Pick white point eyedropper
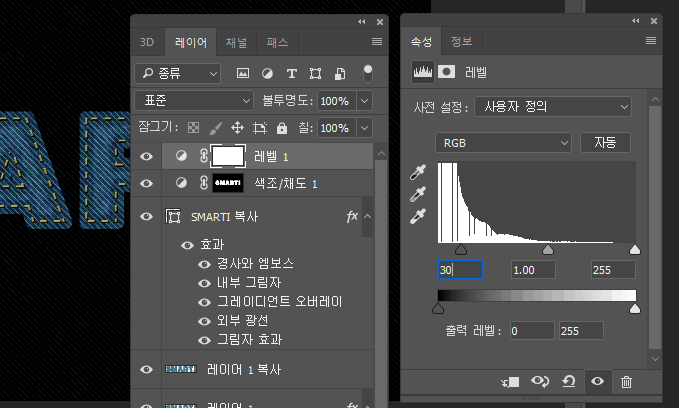 coord(418,216)
